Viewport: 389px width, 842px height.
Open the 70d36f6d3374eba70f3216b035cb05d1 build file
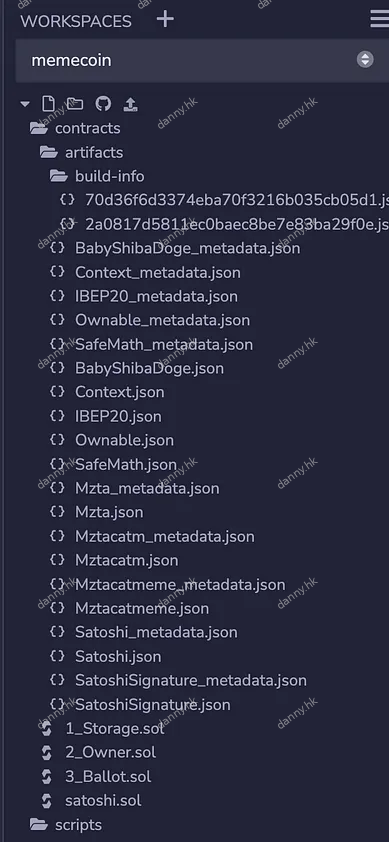pos(237,200)
